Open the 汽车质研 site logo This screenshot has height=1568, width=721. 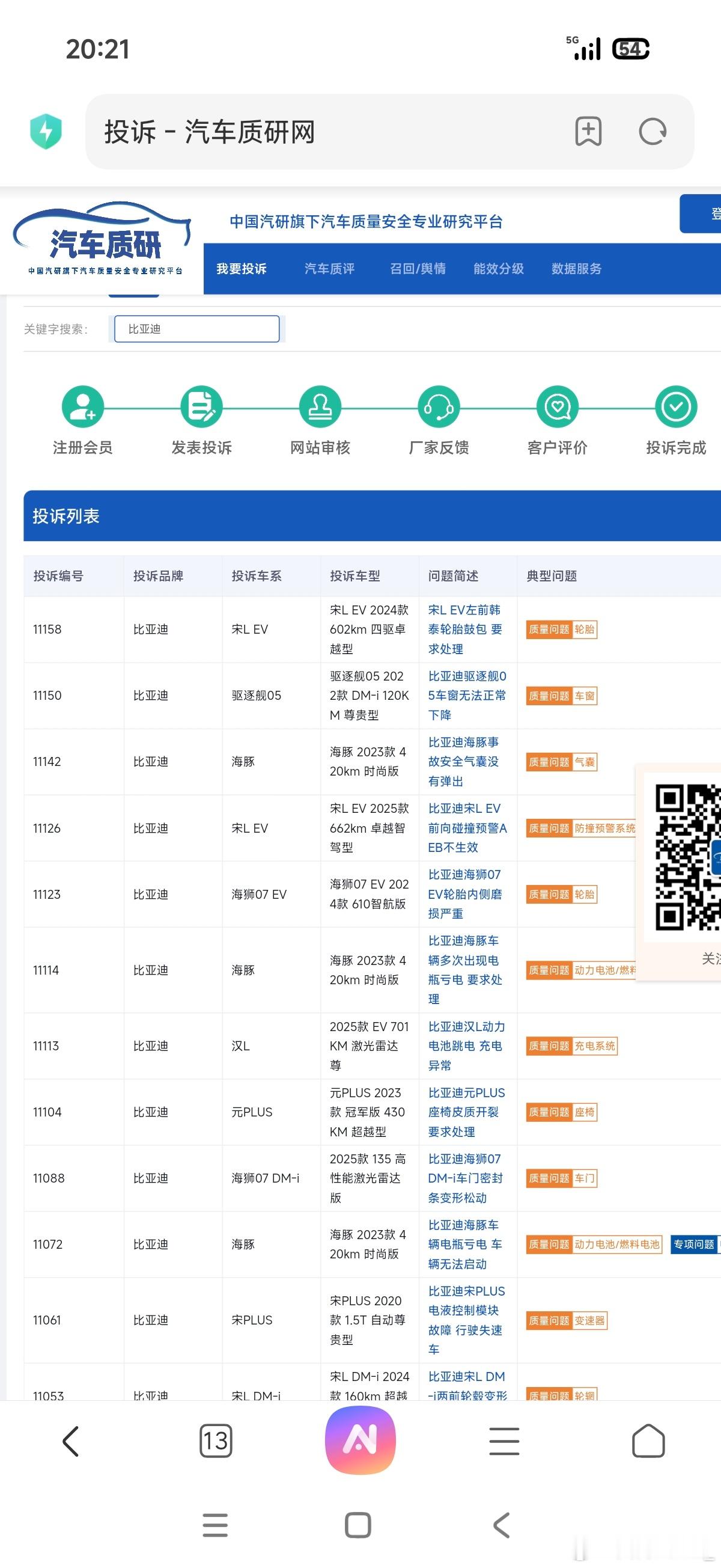pos(102,240)
